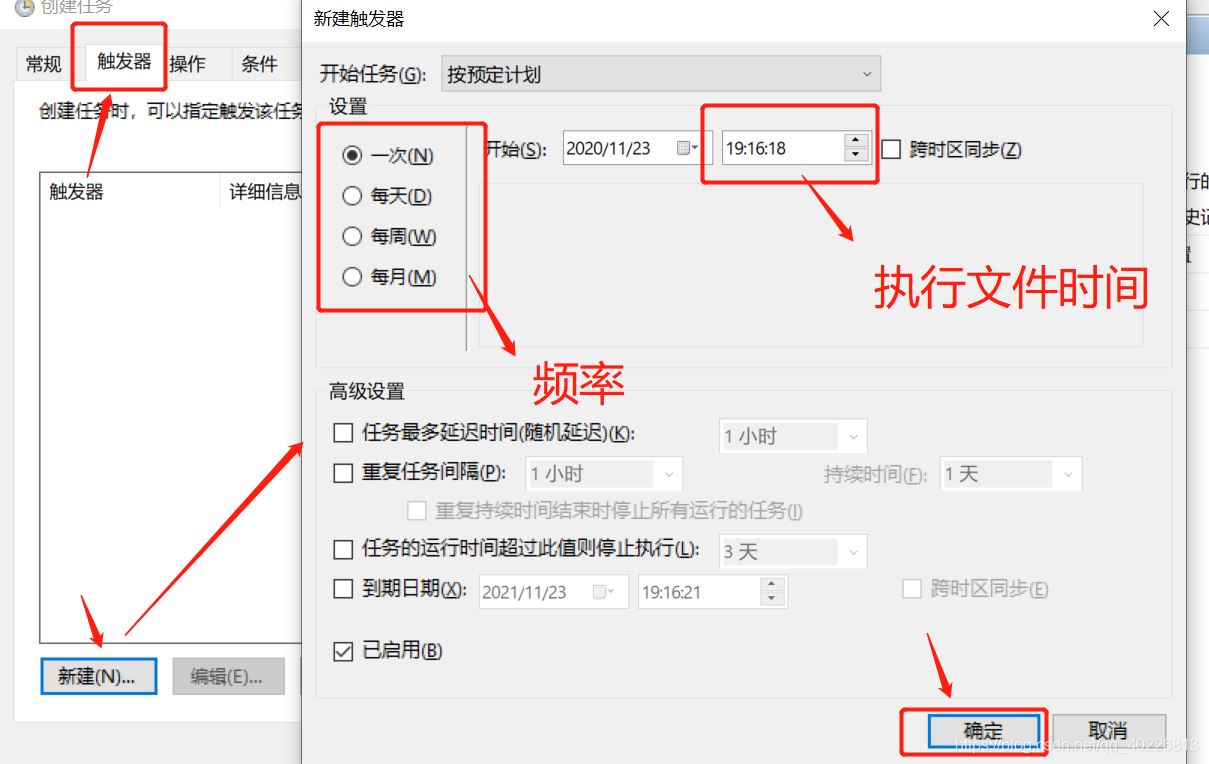This screenshot has width=1209, height=764.
Task: Uncheck the 已启用 checkbox
Action: [345, 650]
